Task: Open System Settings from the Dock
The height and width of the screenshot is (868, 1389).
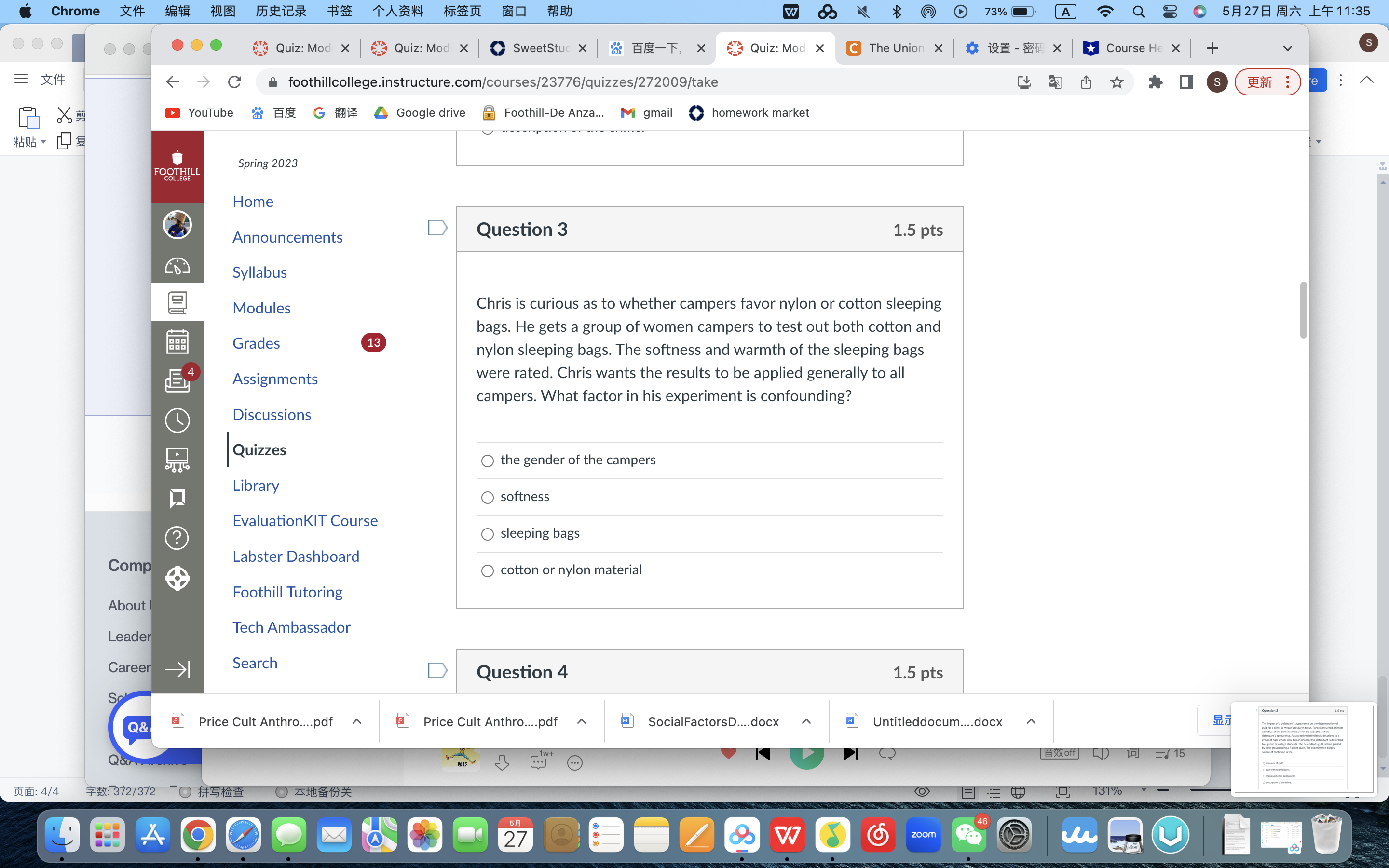Action: tap(1014, 835)
